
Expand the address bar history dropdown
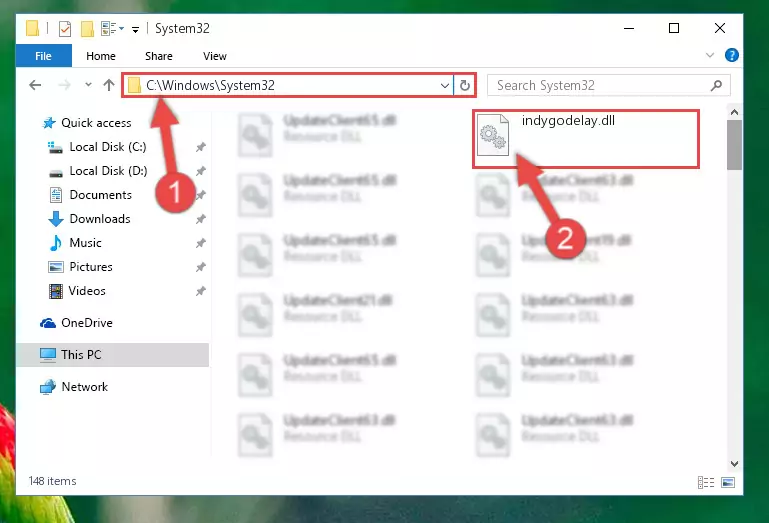pyautogui.click(x=444, y=86)
